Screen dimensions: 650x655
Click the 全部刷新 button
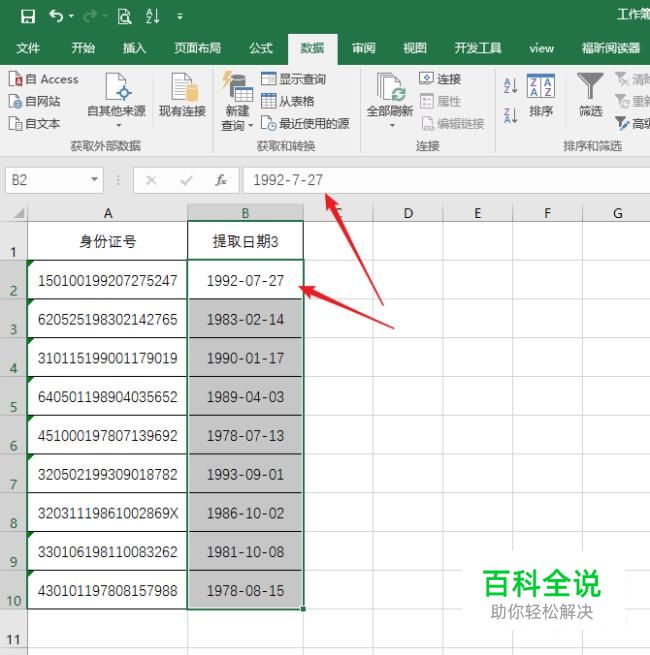[390, 100]
